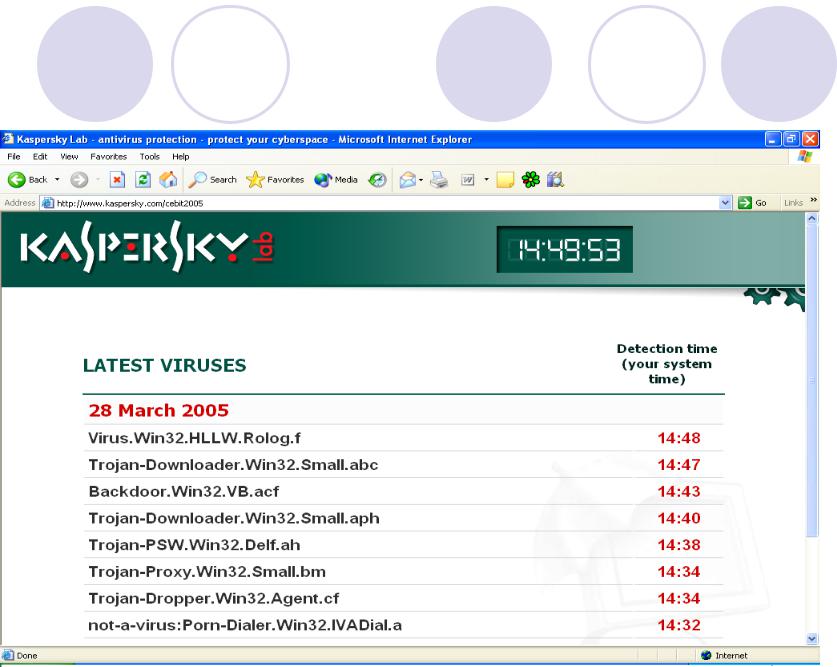The height and width of the screenshot is (667, 837).
Task: Print the page with the printer icon
Action: (439, 180)
